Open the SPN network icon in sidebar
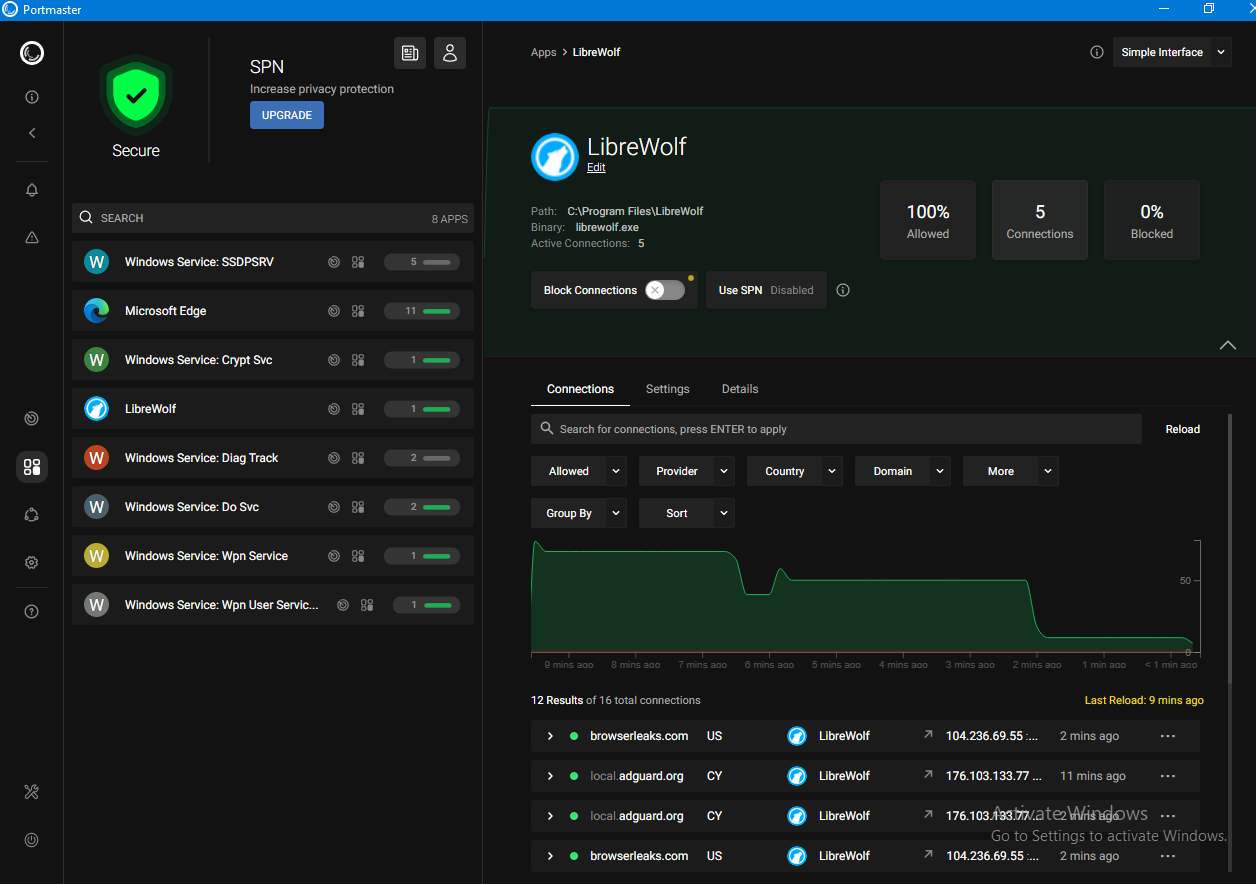The height and width of the screenshot is (884, 1256). (32, 515)
